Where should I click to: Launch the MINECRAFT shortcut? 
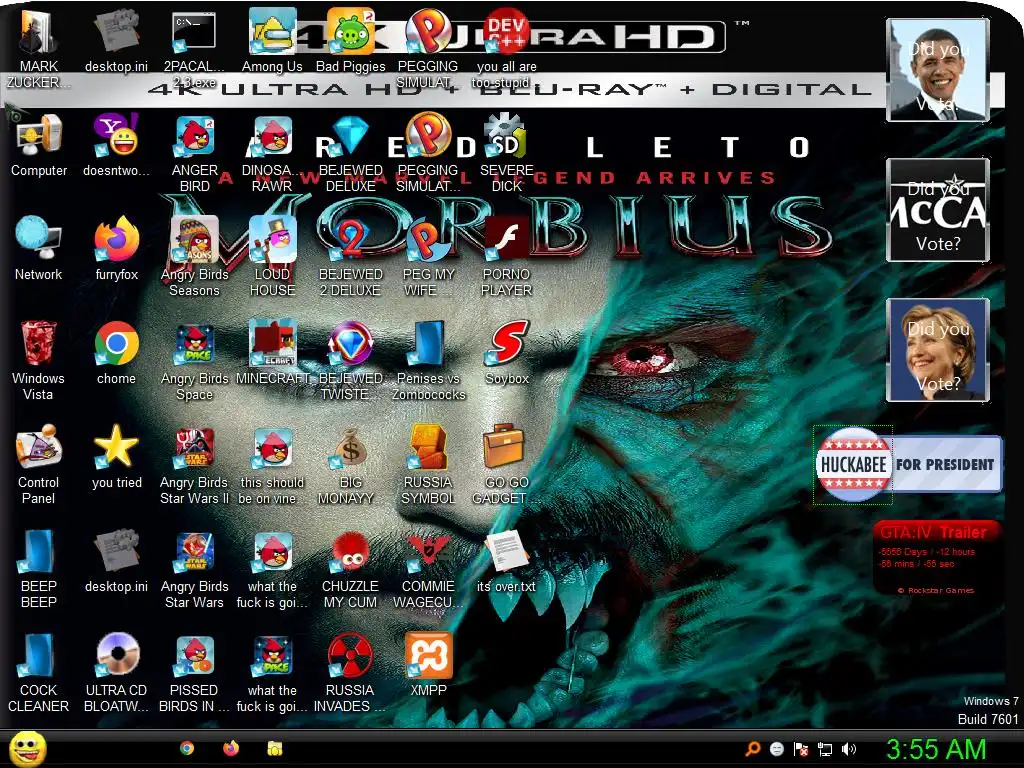coord(272,353)
